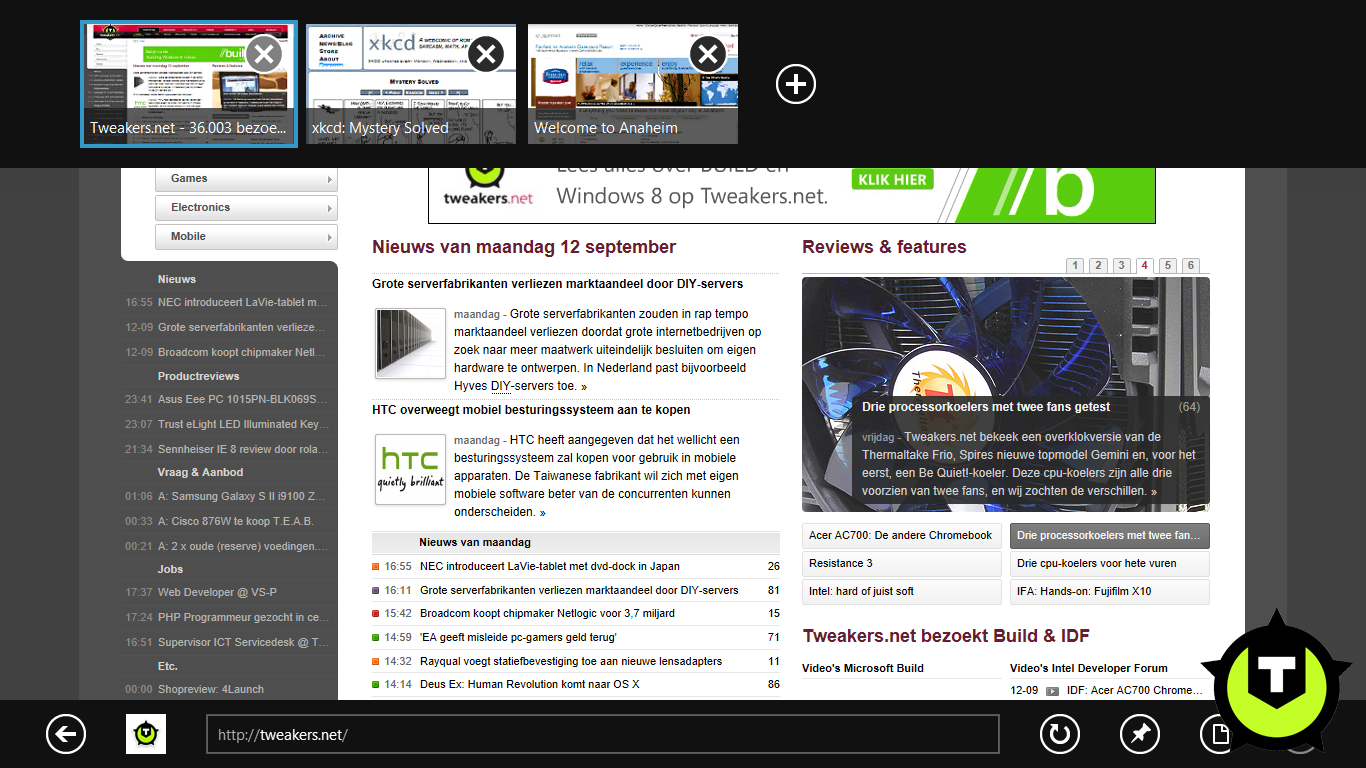
Task: Switch to the Tweakers.net tab thumbnail
Action: [x=189, y=84]
